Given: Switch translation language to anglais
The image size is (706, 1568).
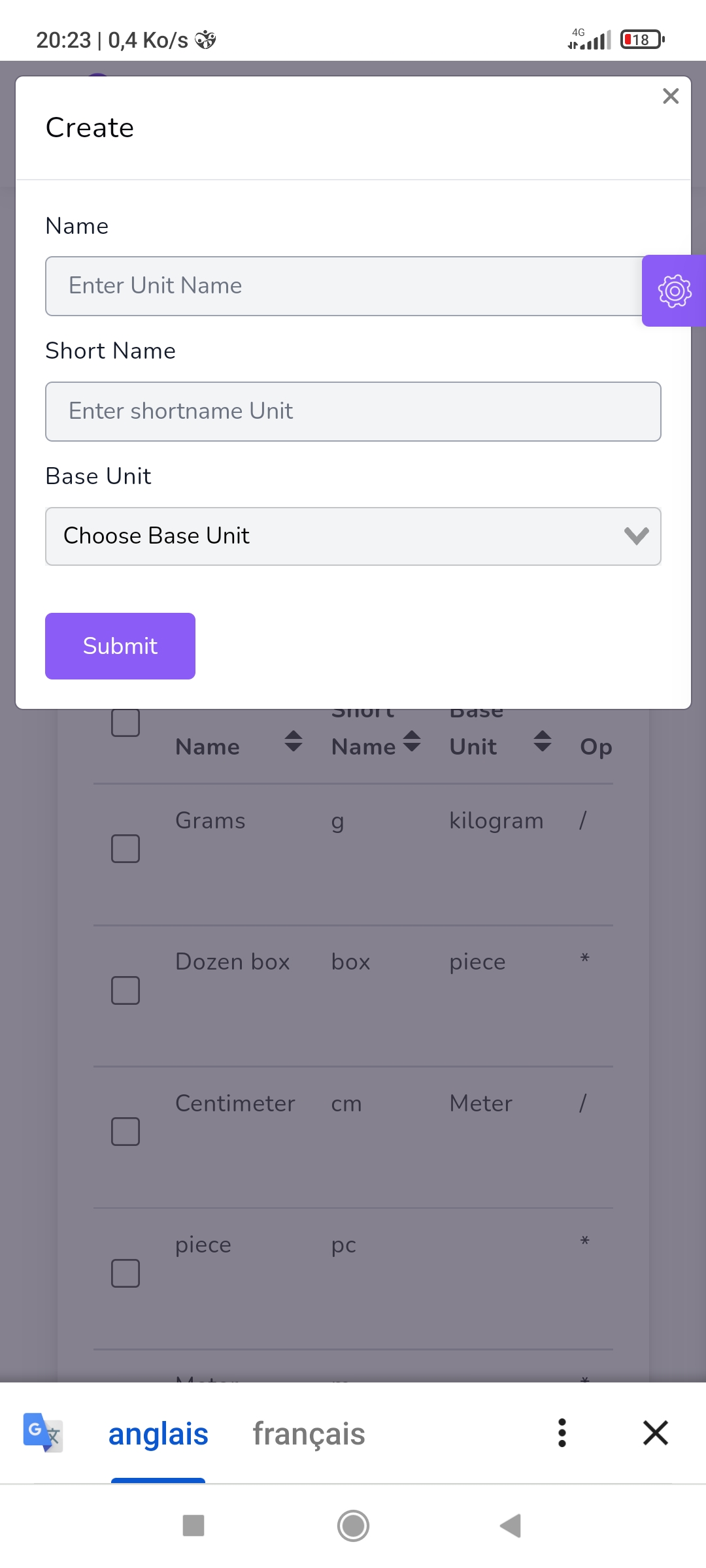Looking at the screenshot, I should coord(158,1432).
